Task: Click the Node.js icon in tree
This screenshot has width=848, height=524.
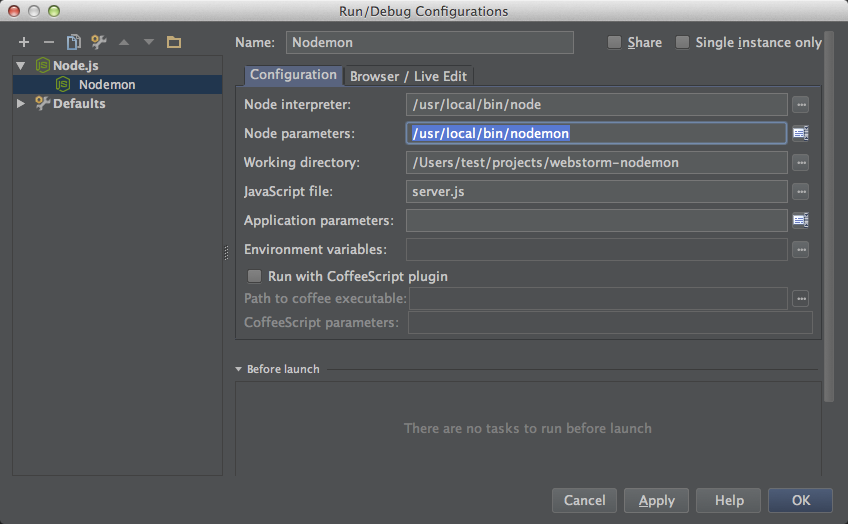Action: pyautogui.click(x=43, y=65)
